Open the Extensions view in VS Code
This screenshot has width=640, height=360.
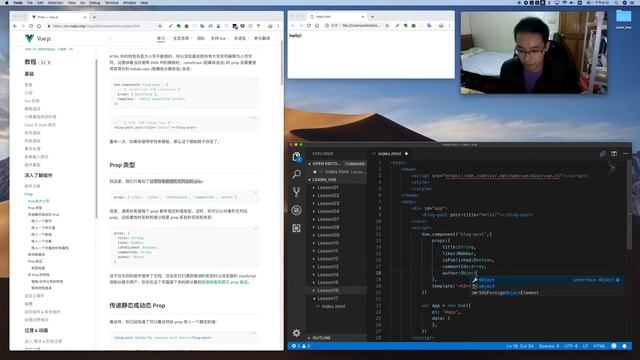297,228
